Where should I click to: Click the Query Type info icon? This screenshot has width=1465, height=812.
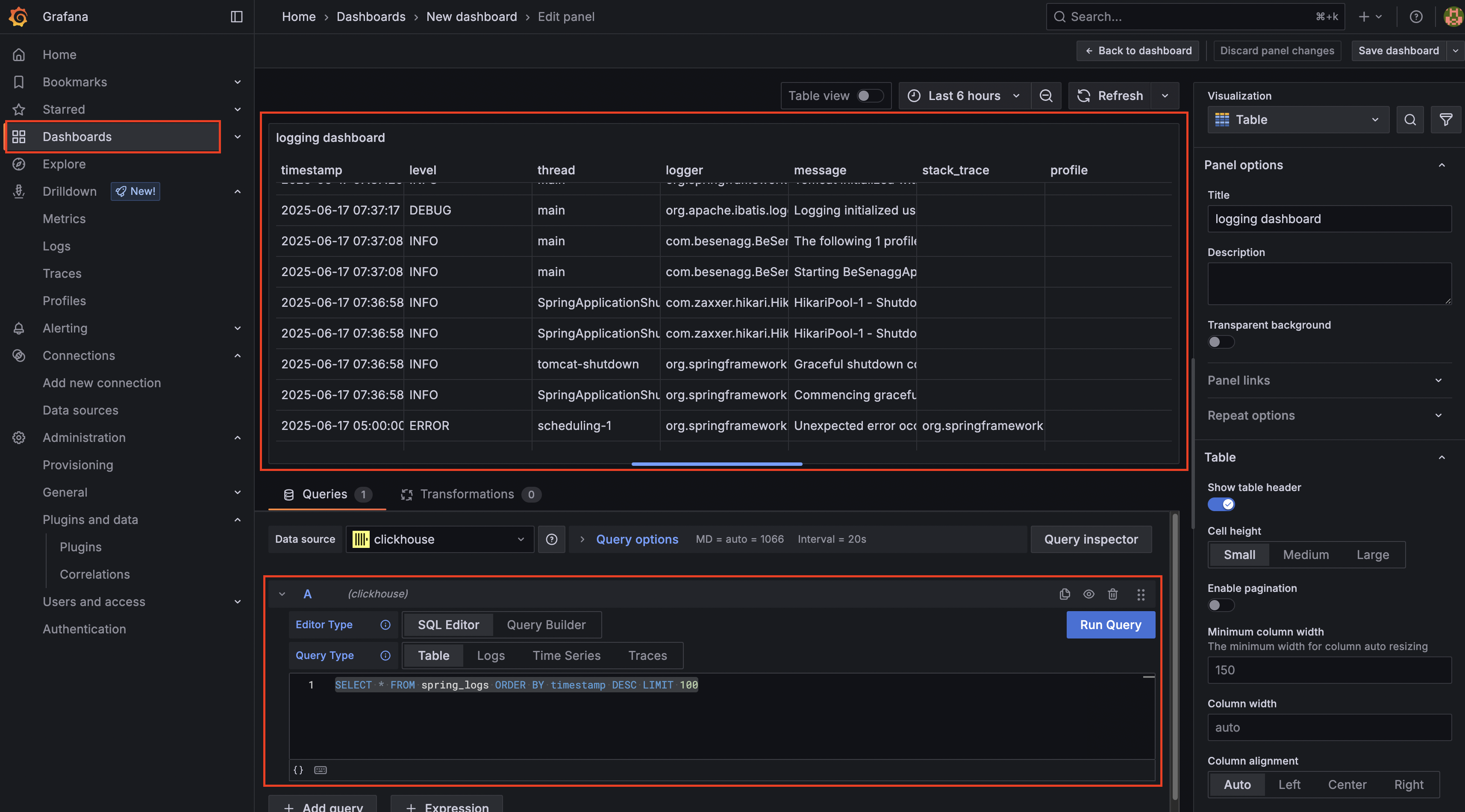pos(385,656)
